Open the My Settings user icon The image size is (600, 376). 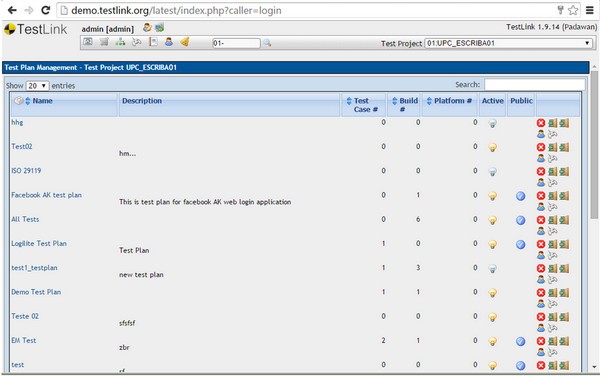pos(147,28)
